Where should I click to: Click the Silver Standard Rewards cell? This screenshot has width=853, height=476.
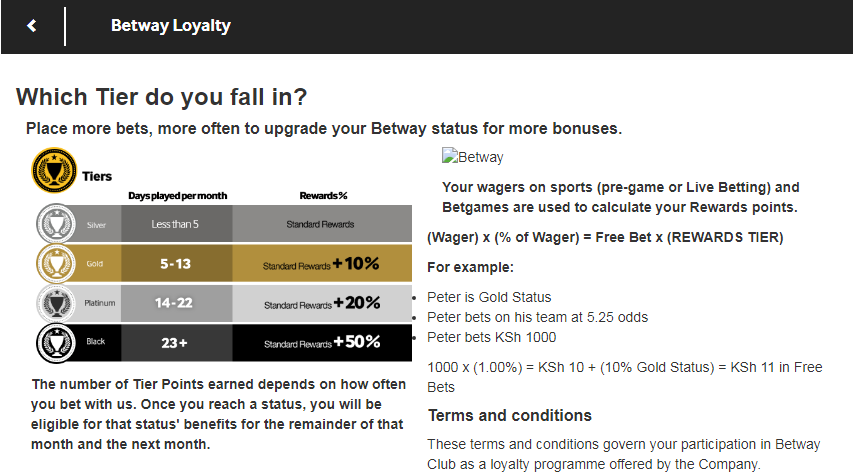(322, 224)
